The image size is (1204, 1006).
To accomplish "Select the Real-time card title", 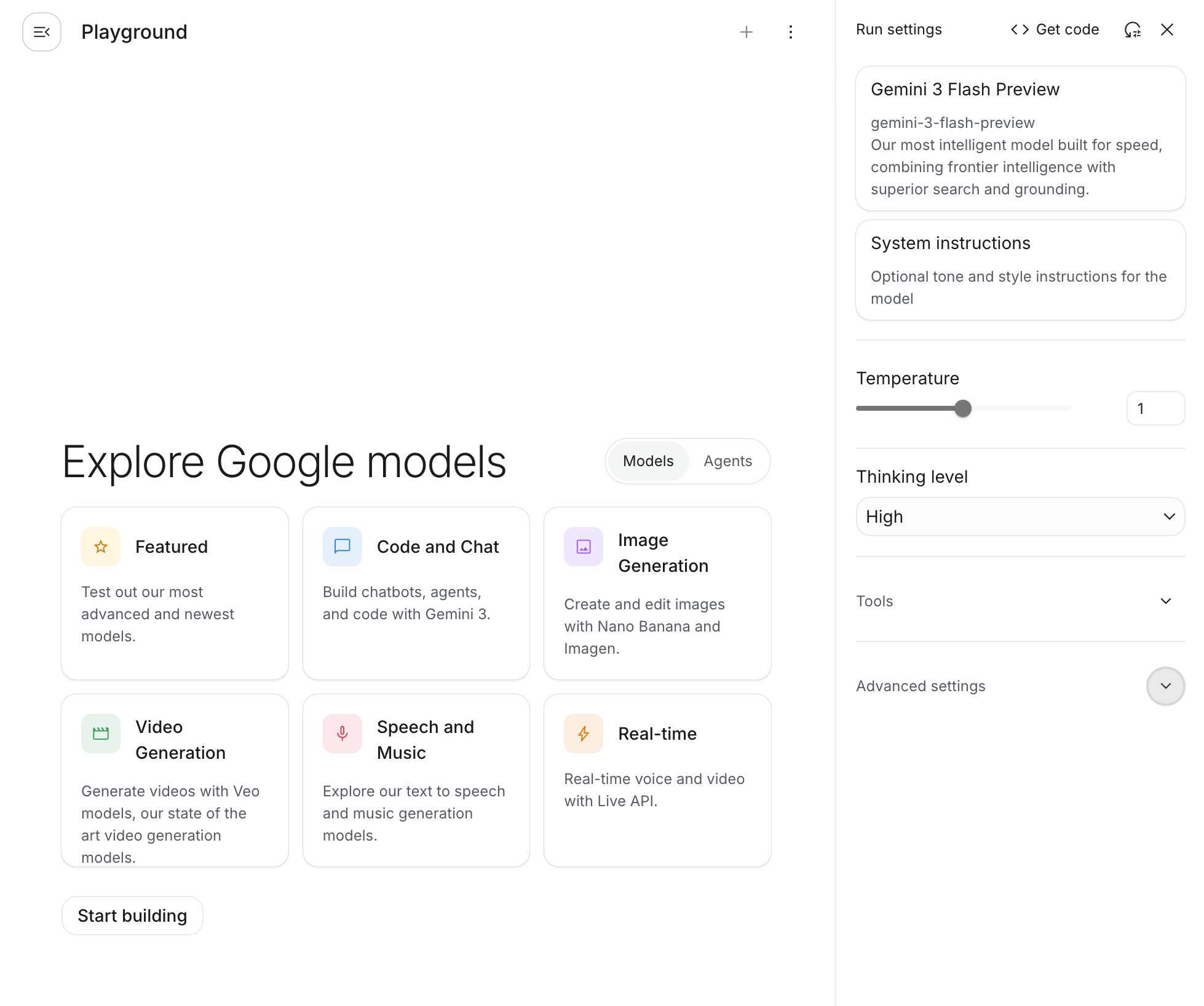I will click(x=657, y=734).
